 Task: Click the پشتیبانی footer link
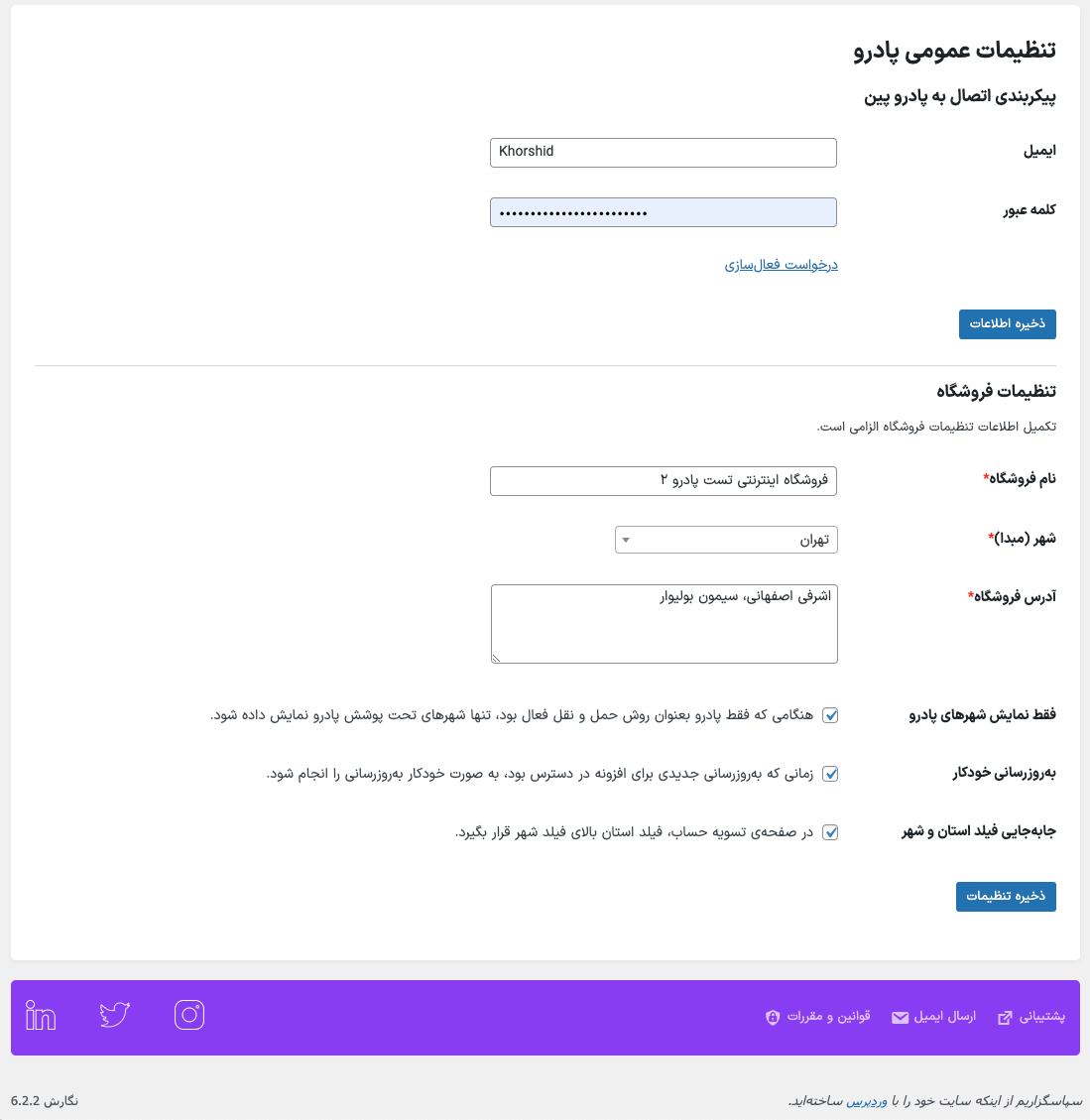click(x=1041, y=1017)
